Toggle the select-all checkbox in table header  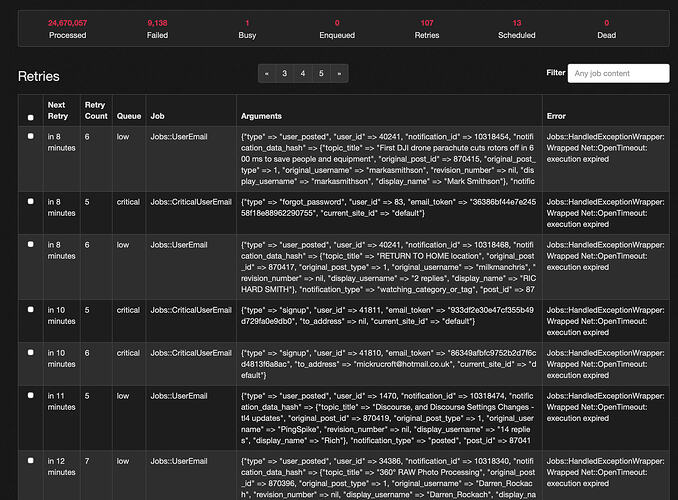tap(30, 117)
